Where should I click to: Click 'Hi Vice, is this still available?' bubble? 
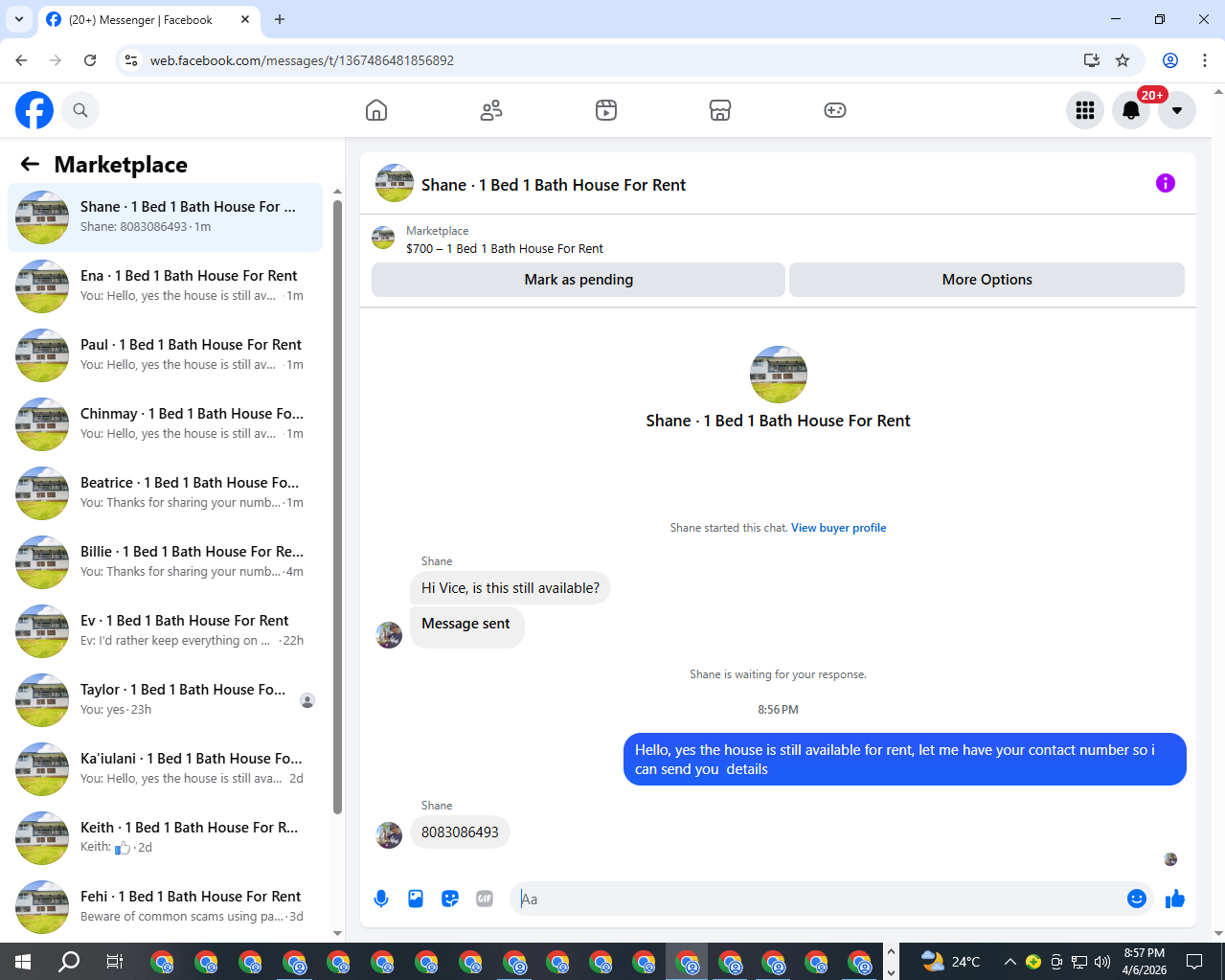(510, 588)
